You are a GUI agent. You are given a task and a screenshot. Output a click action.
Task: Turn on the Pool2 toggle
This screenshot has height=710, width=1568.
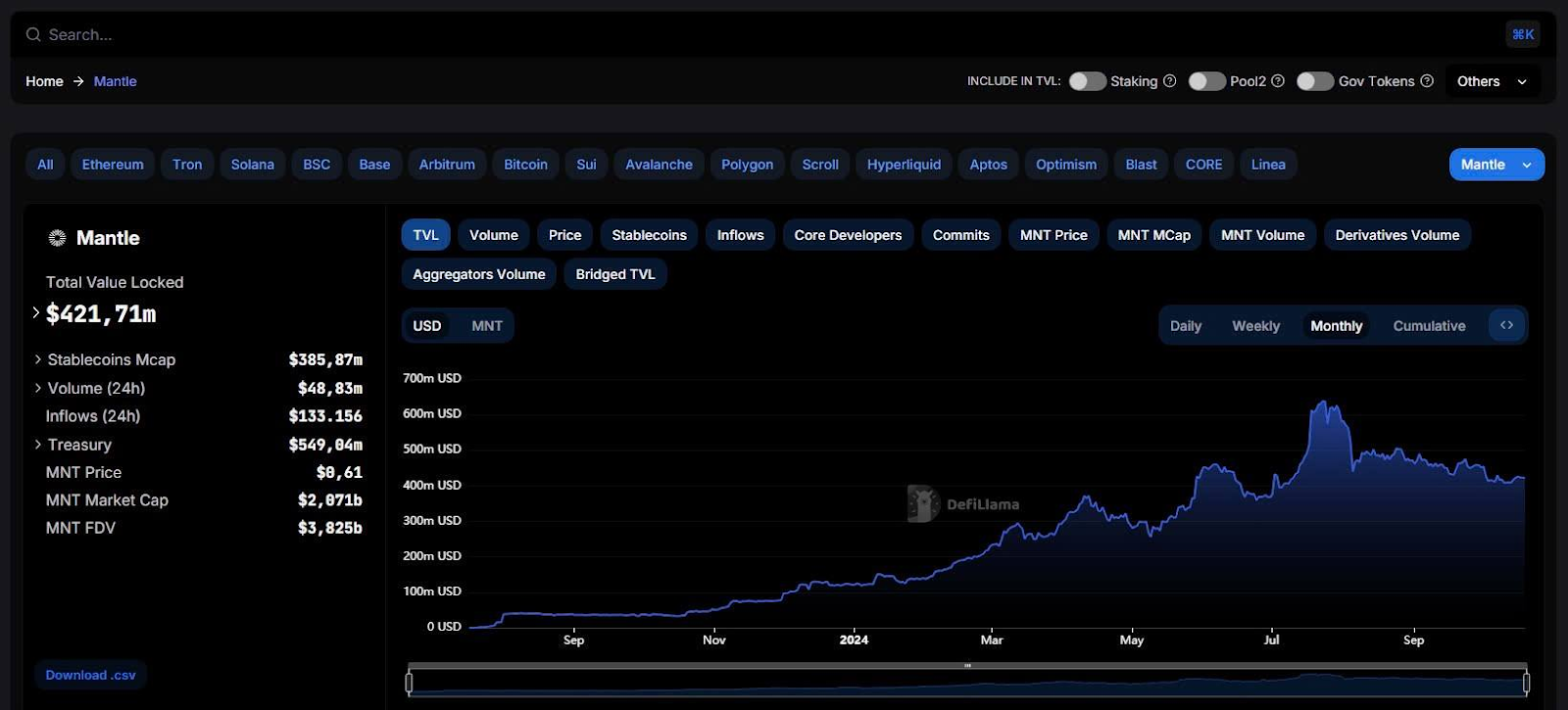pos(1206,81)
